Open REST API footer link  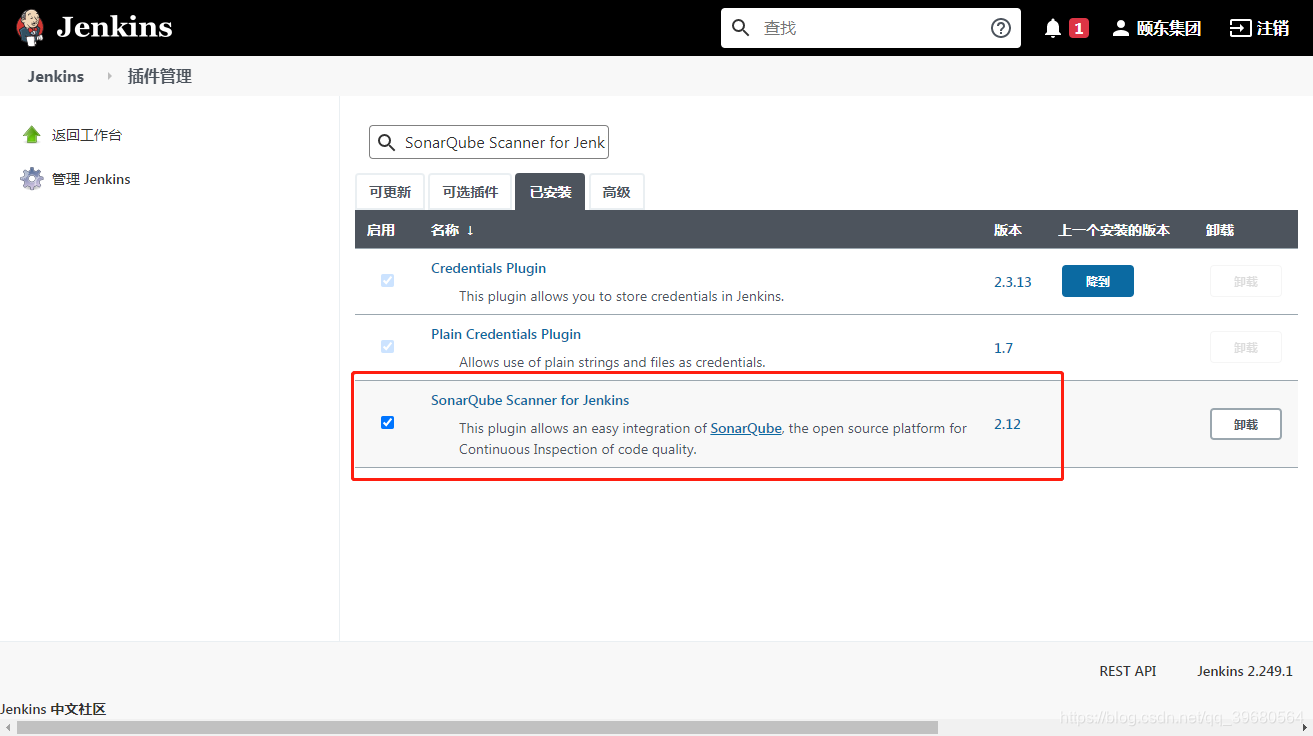[1128, 671]
